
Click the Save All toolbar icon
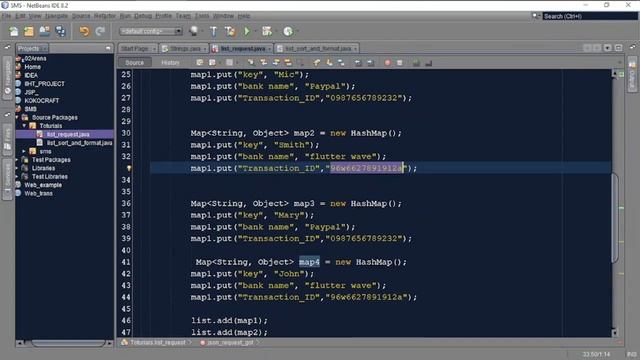pos(60,31)
